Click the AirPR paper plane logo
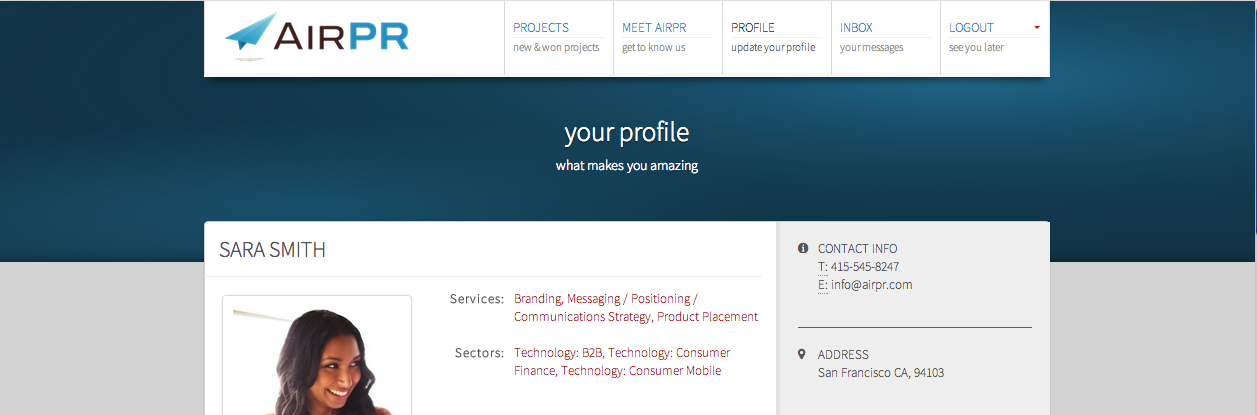The height and width of the screenshot is (415, 1257). pos(250,36)
